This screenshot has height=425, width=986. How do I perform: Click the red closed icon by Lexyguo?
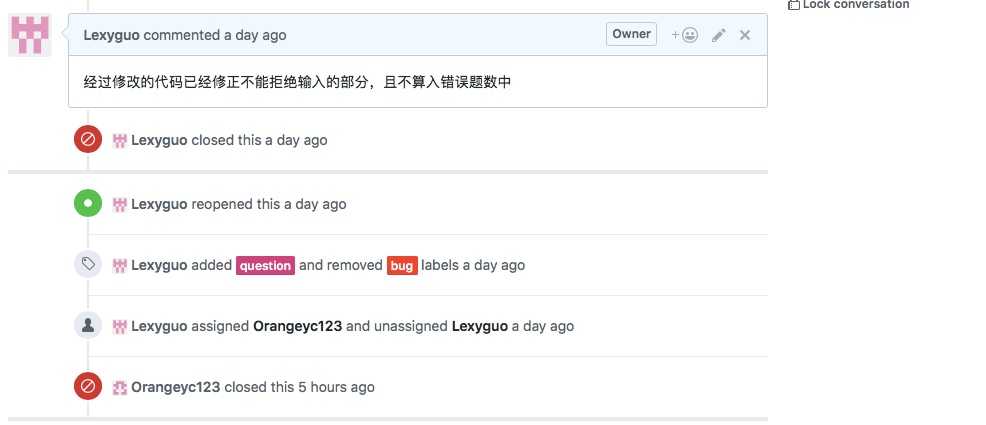(88, 140)
